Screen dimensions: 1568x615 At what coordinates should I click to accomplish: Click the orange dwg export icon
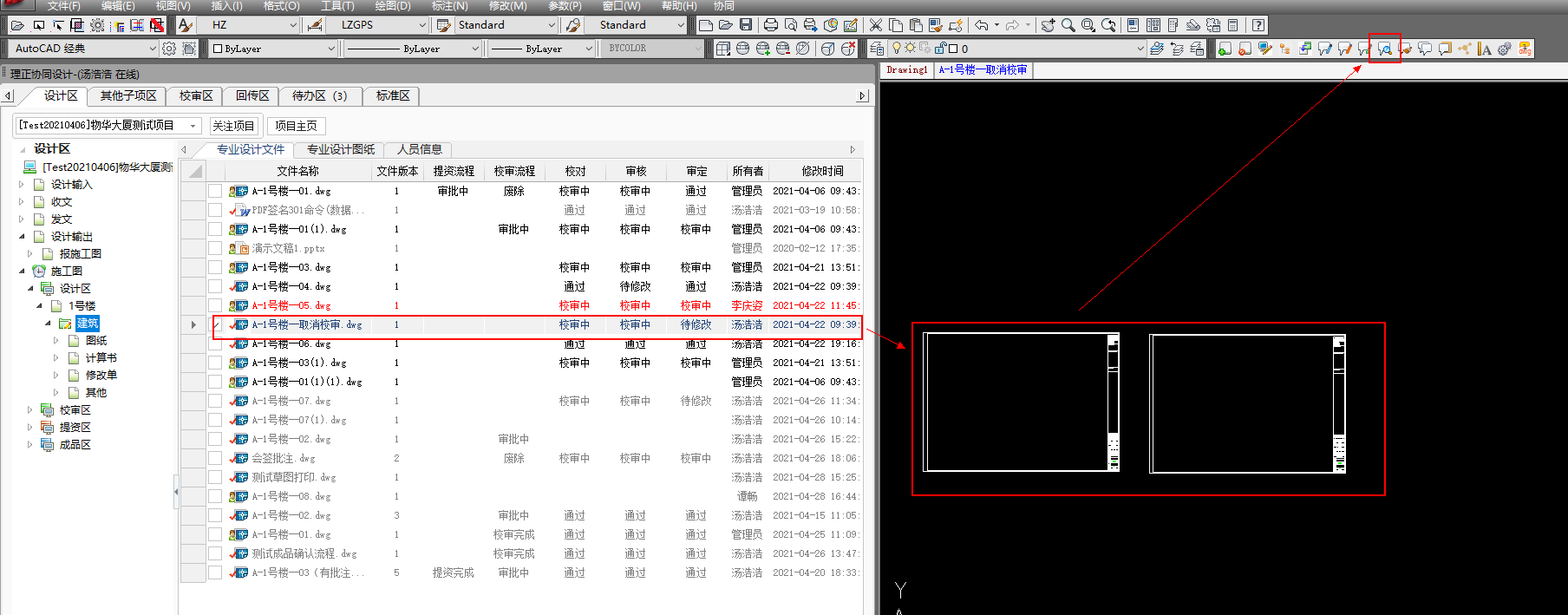tap(1525, 49)
